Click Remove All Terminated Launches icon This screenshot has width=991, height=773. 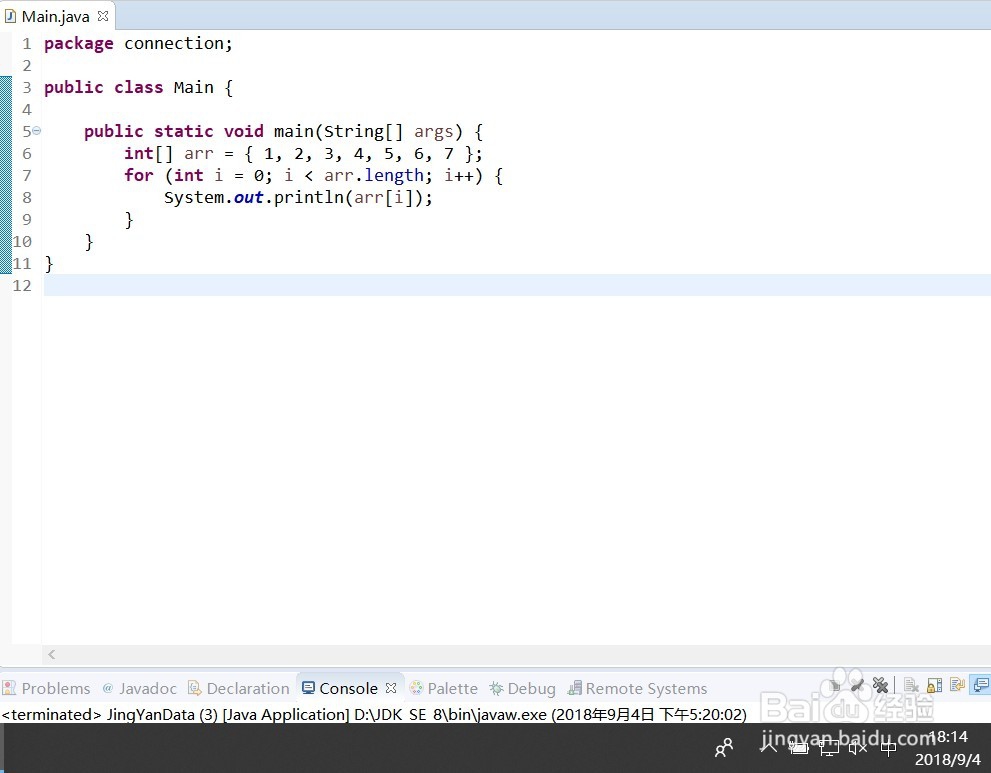coord(880,685)
